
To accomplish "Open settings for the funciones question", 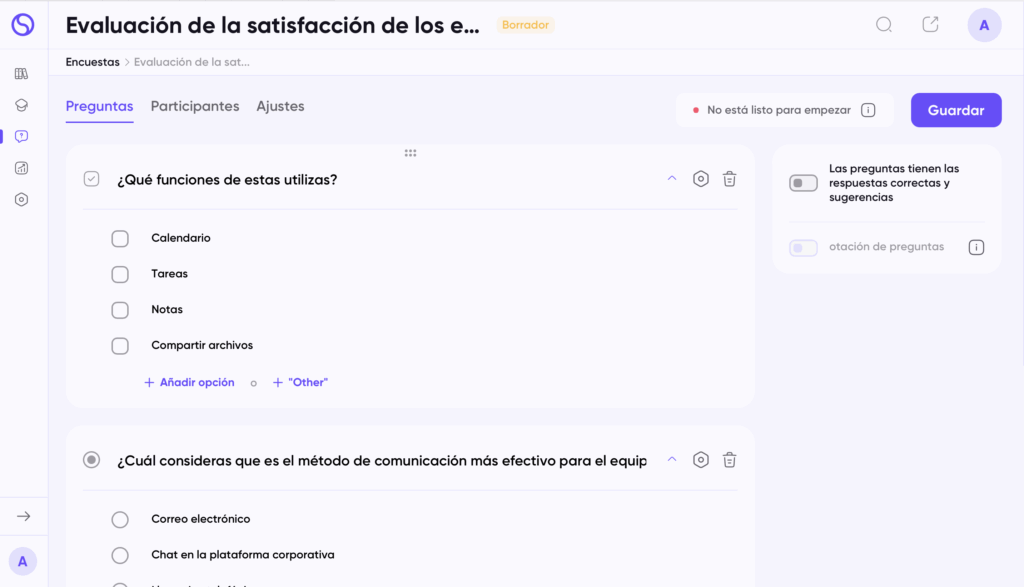I will (701, 179).
